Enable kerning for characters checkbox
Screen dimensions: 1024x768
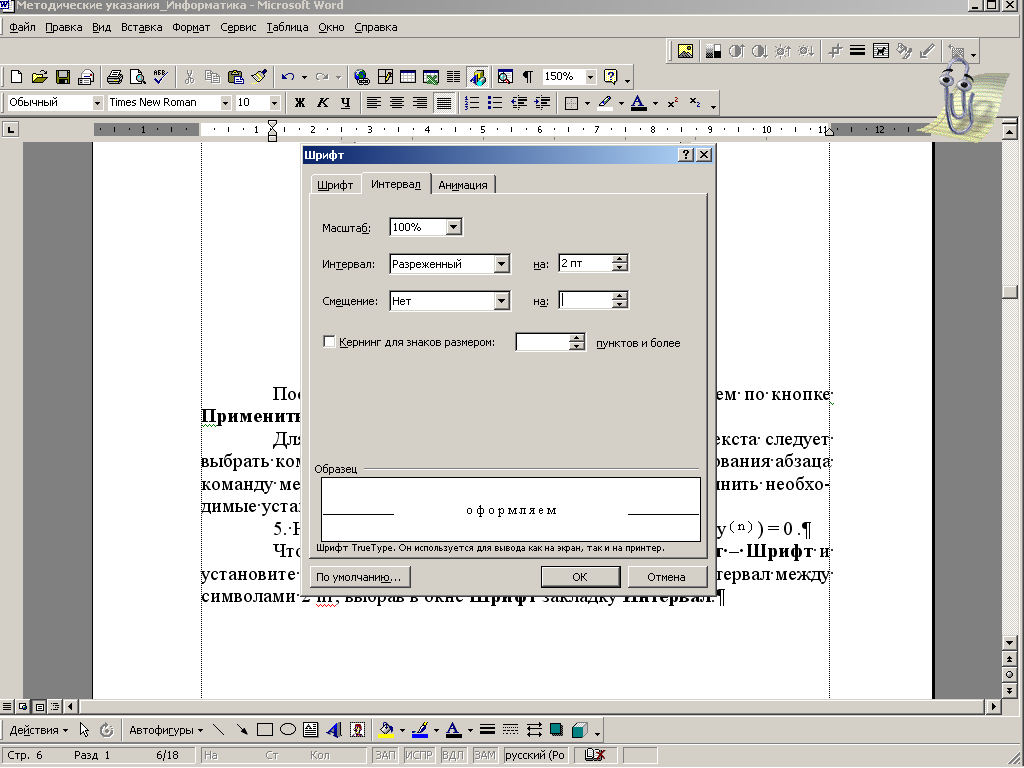[329, 342]
